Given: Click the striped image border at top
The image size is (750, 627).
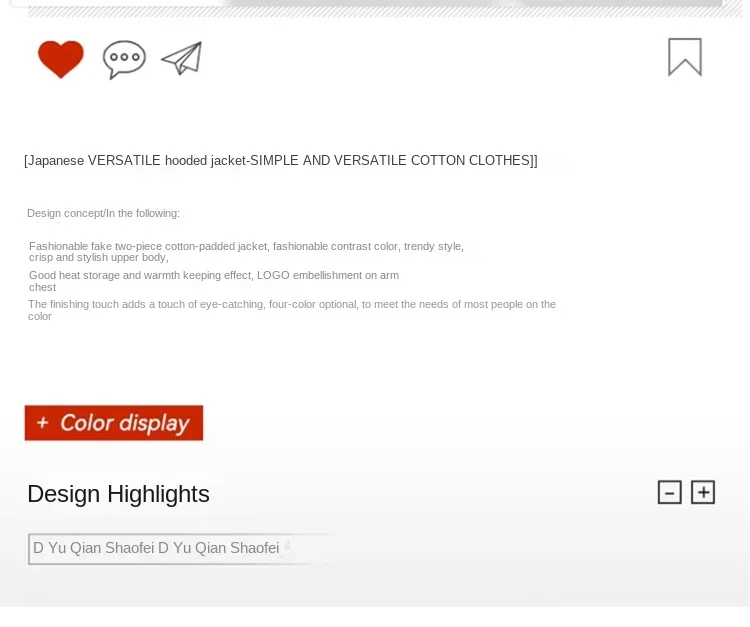Looking at the screenshot, I should tap(385, 12).
